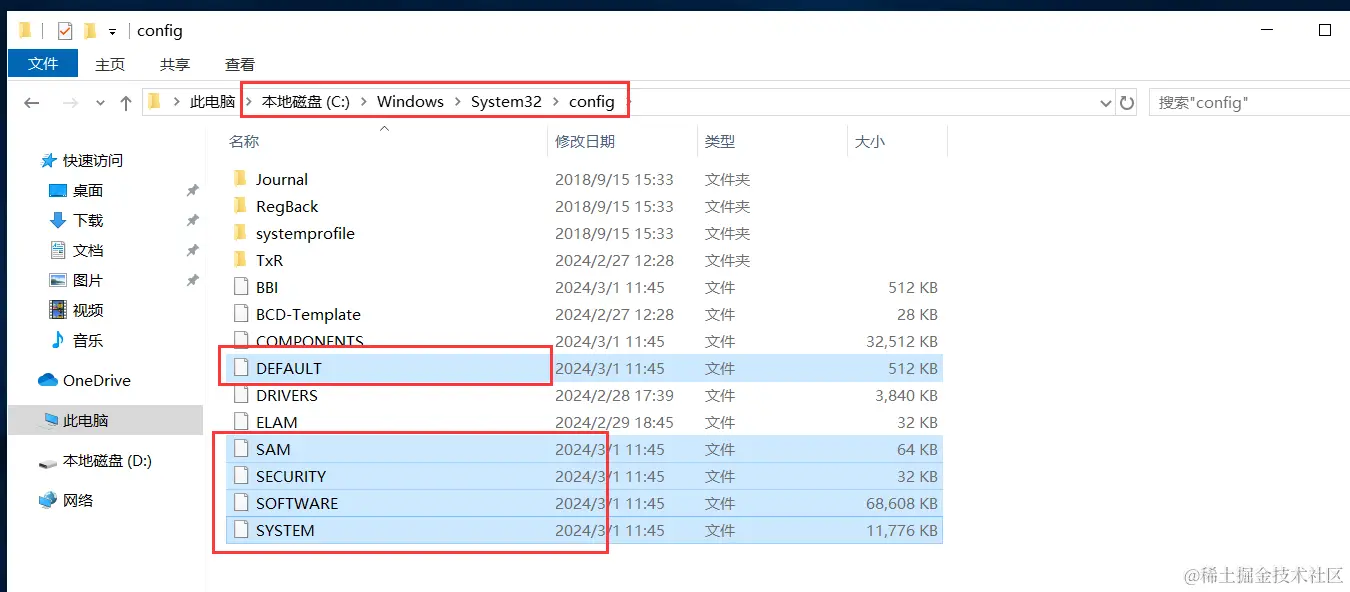
Task: Select 快速访问 in navigation pane
Action: [92, 160]
